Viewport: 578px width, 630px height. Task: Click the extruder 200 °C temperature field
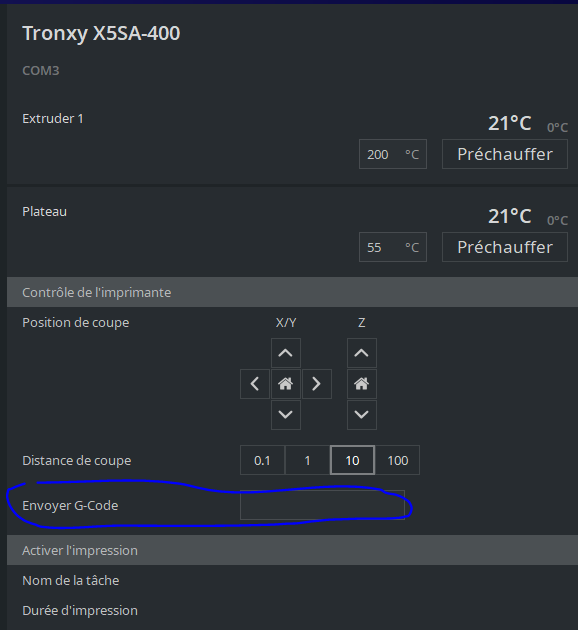point(393,154)
